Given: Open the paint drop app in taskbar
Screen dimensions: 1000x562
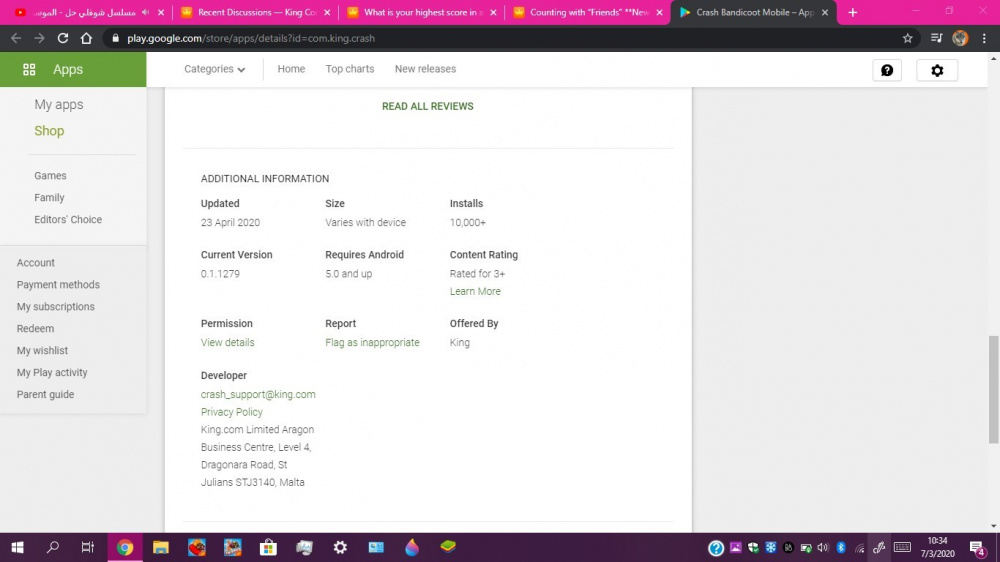Looking at the screenshot, I should pyautogui.click(x=412, y=547).
